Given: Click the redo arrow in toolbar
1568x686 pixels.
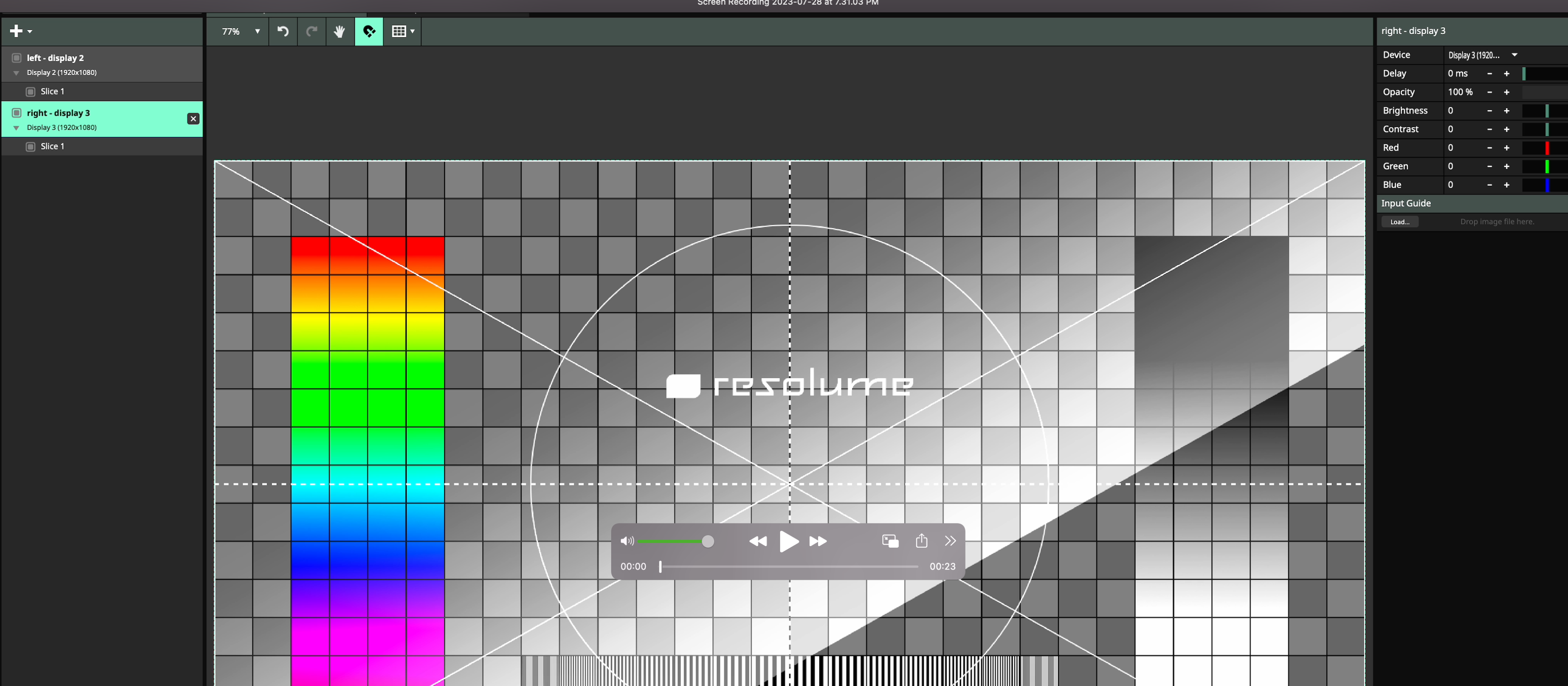Looking at the screenshot, I should 312,31.
